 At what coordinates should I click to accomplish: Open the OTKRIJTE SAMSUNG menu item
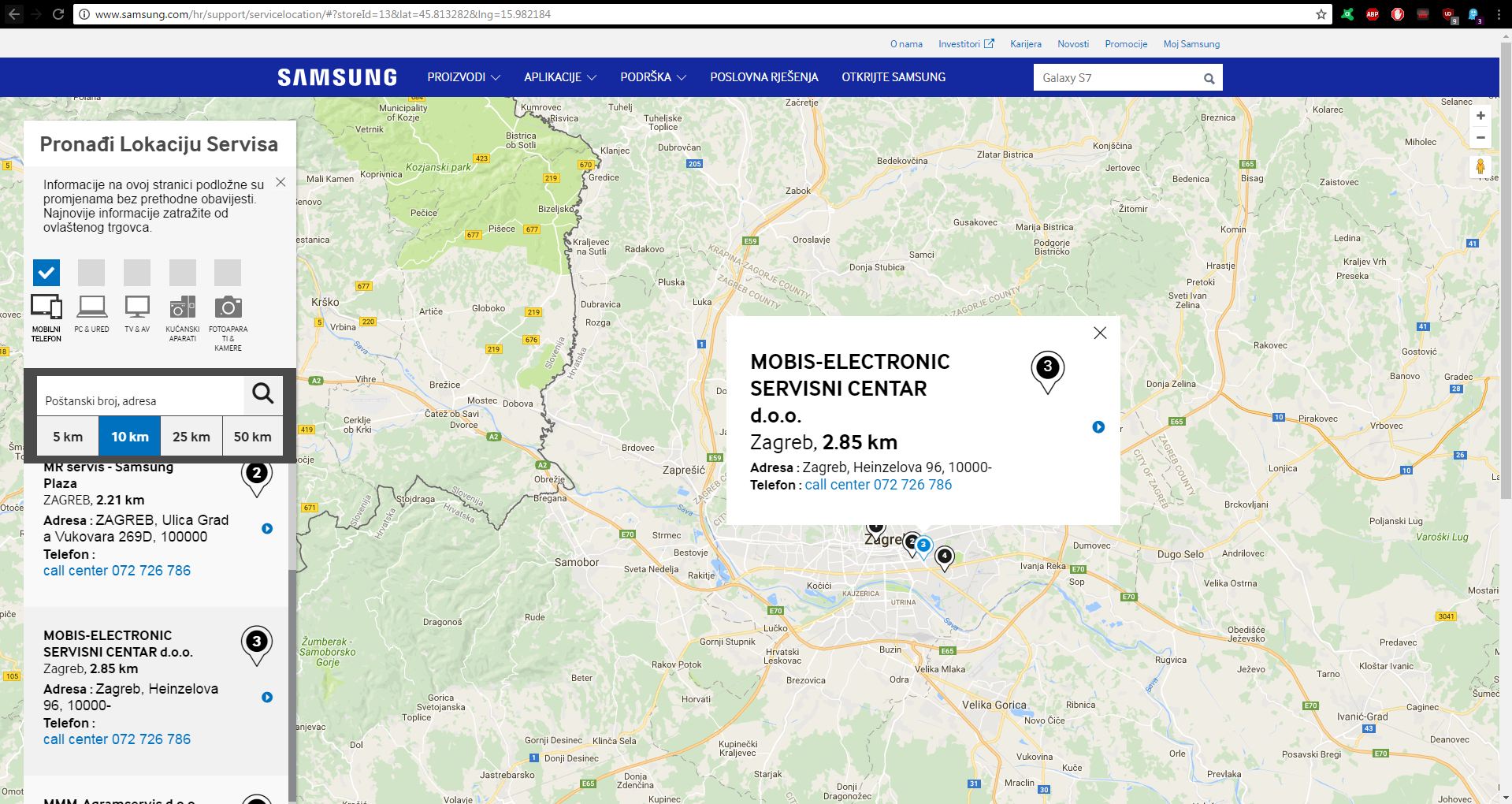893,77
